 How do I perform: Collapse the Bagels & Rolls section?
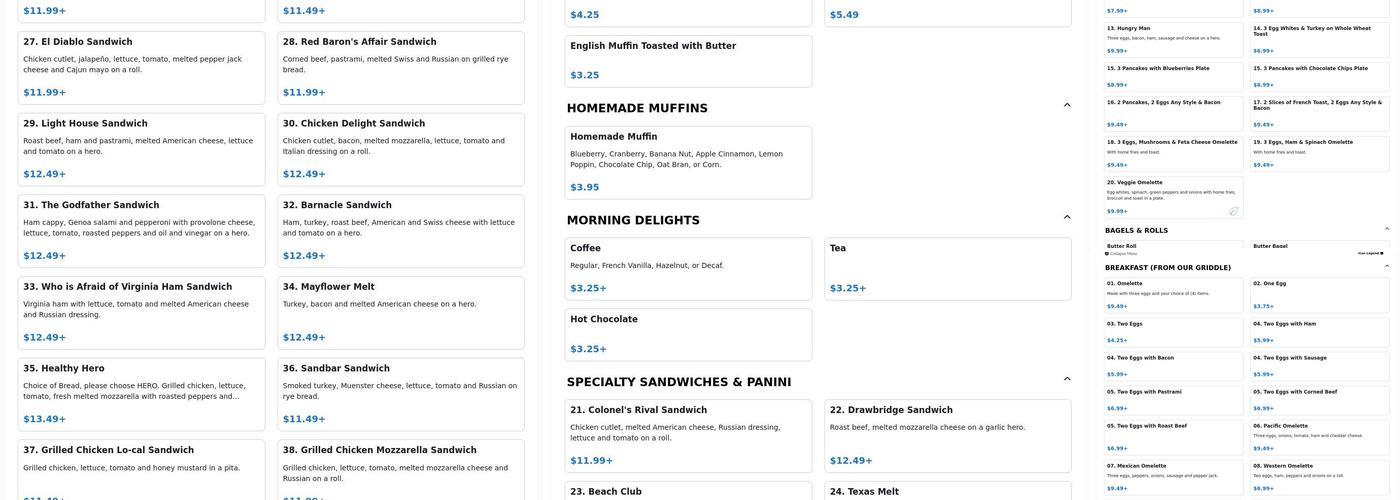tap(1386, 230)
